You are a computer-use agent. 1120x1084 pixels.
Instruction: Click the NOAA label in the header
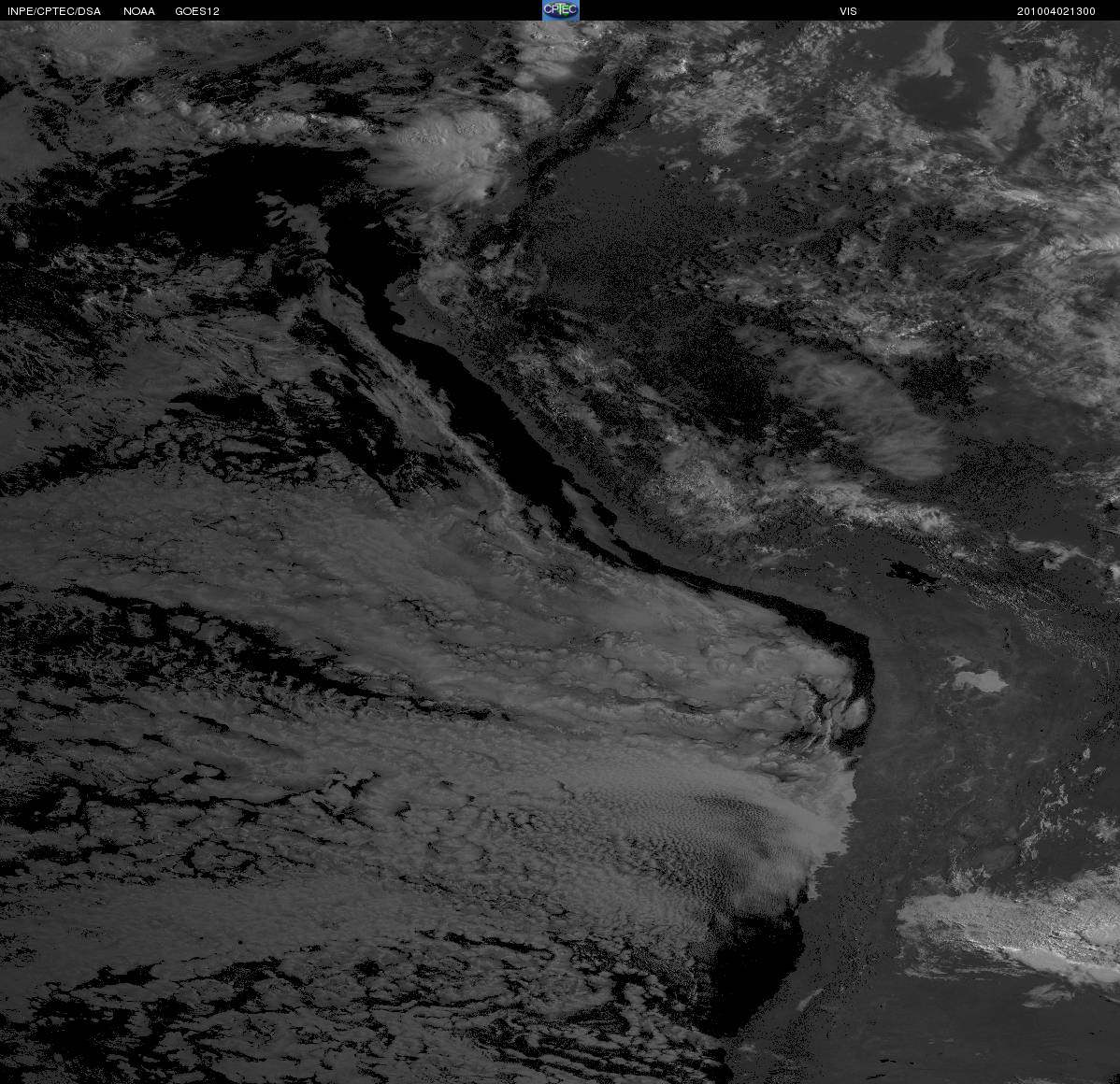pos(139,11)
